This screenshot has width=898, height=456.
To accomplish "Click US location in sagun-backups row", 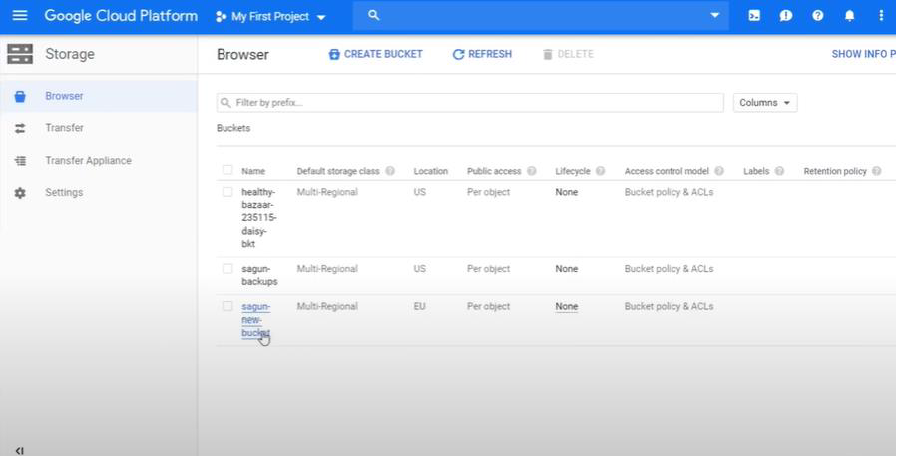I will (x=420, y=269).
